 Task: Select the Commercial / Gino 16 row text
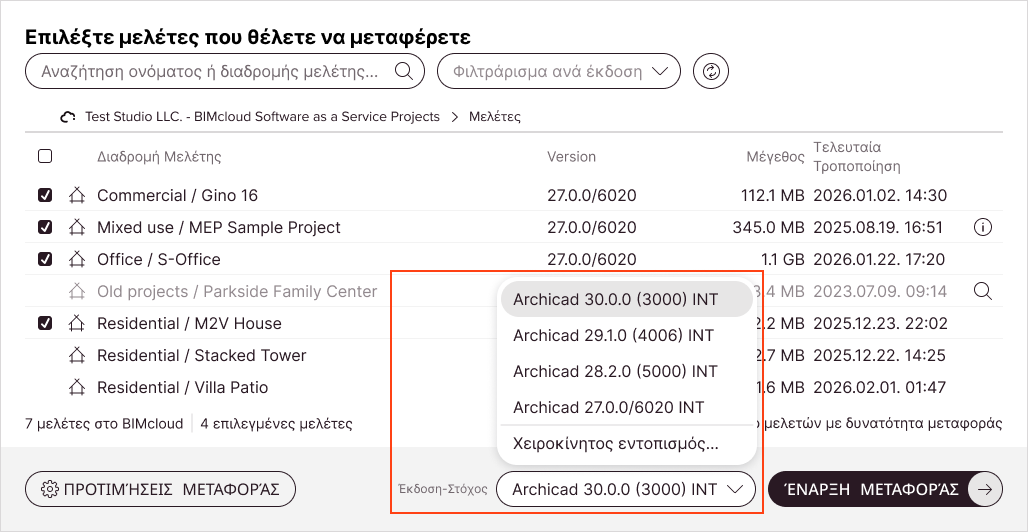(178, 195)
